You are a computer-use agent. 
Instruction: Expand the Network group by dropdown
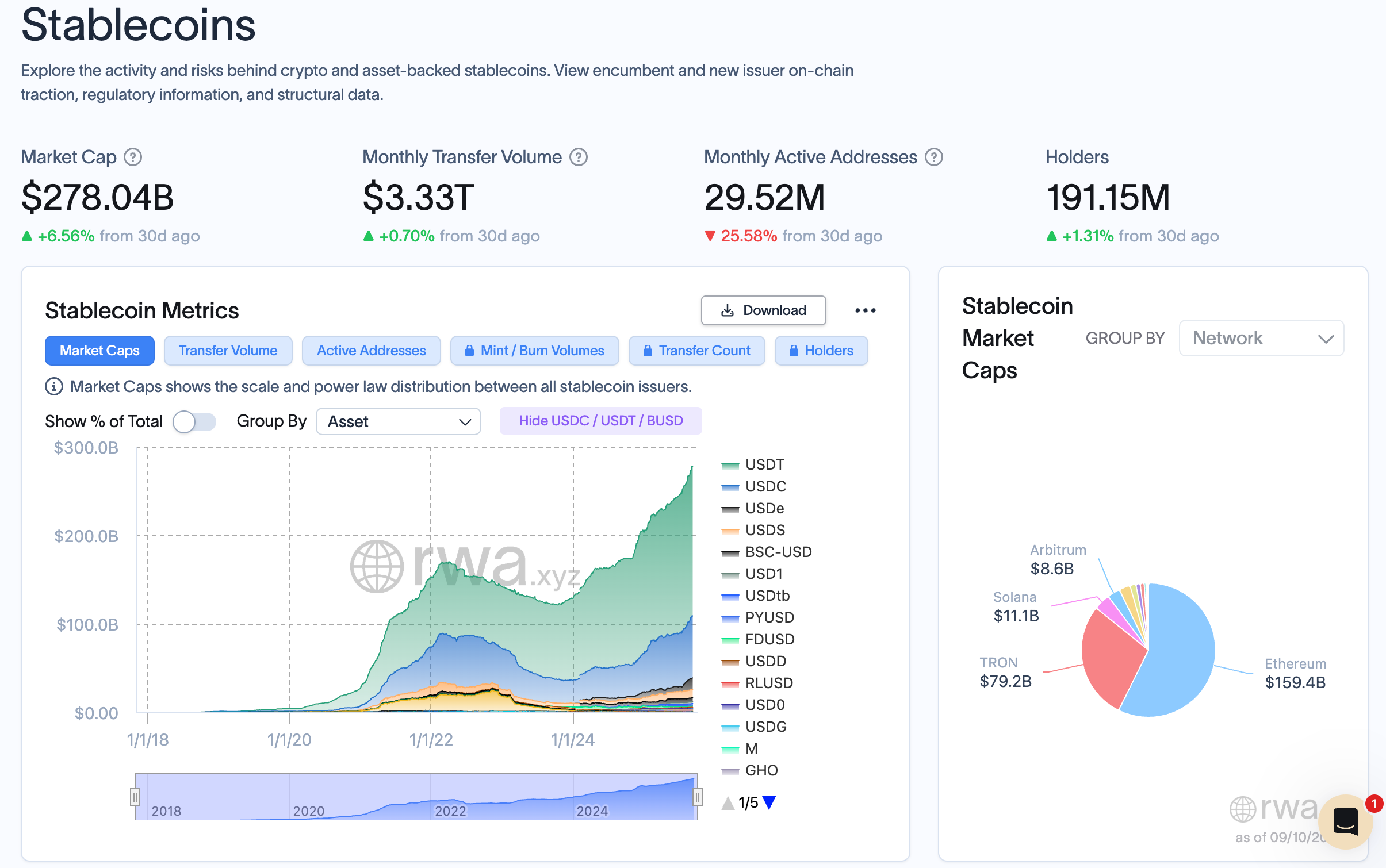pos(1261,338)
